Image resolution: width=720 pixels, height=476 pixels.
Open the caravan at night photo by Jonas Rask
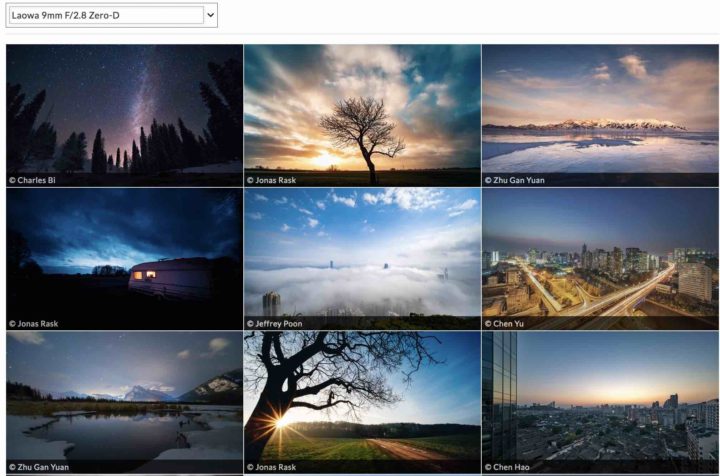124,259
